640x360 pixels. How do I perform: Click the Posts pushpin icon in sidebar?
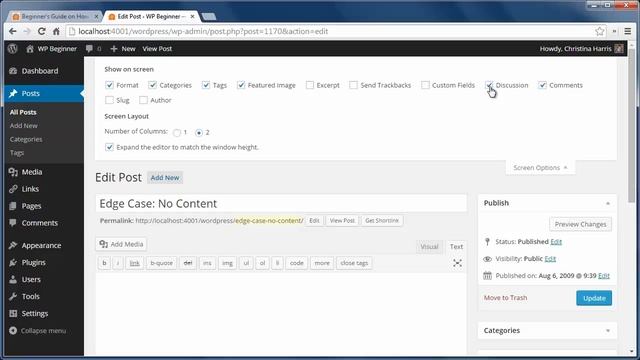[13, 93]
